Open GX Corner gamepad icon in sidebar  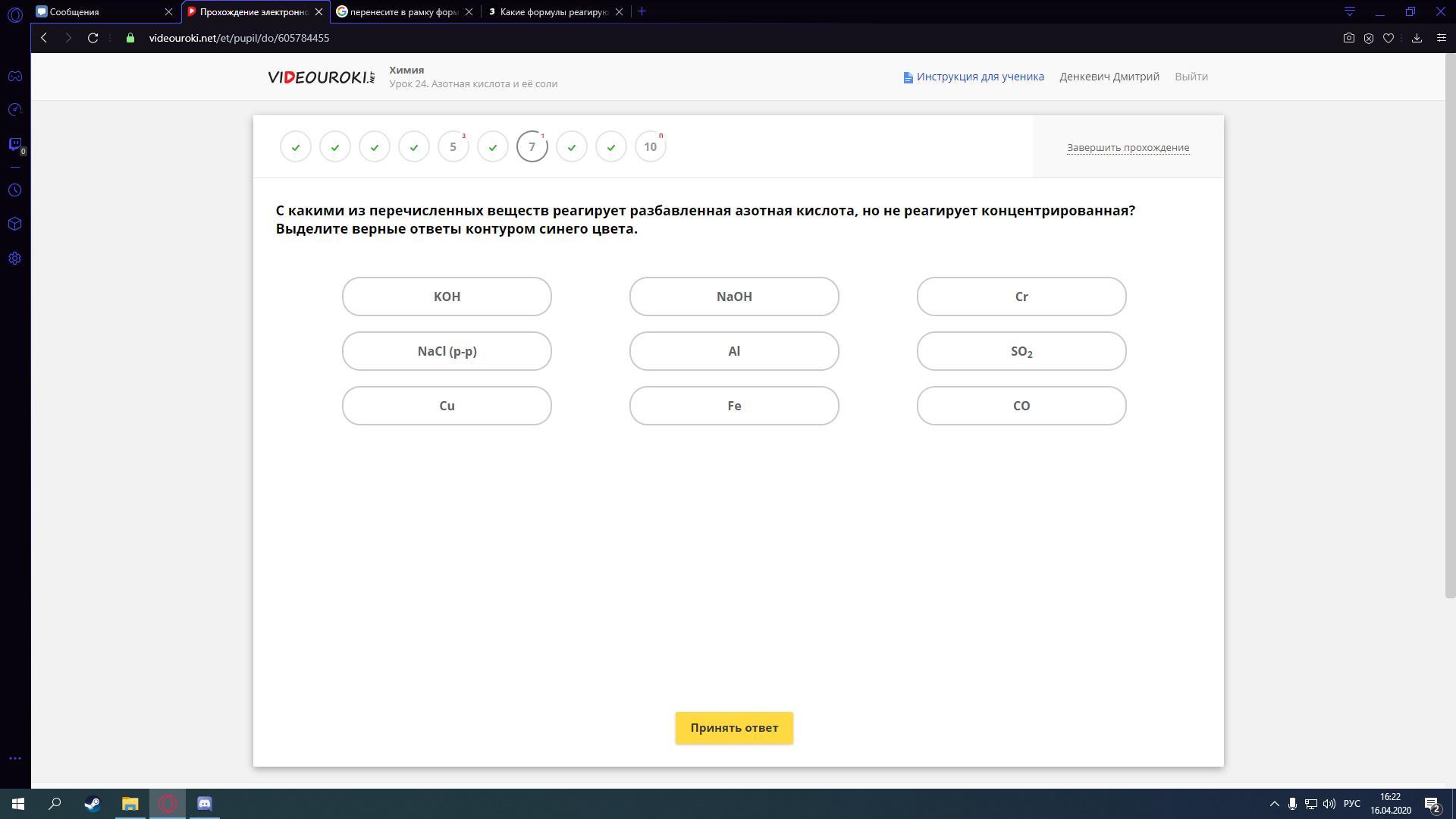pyautogui.click(x=15, y=77)
